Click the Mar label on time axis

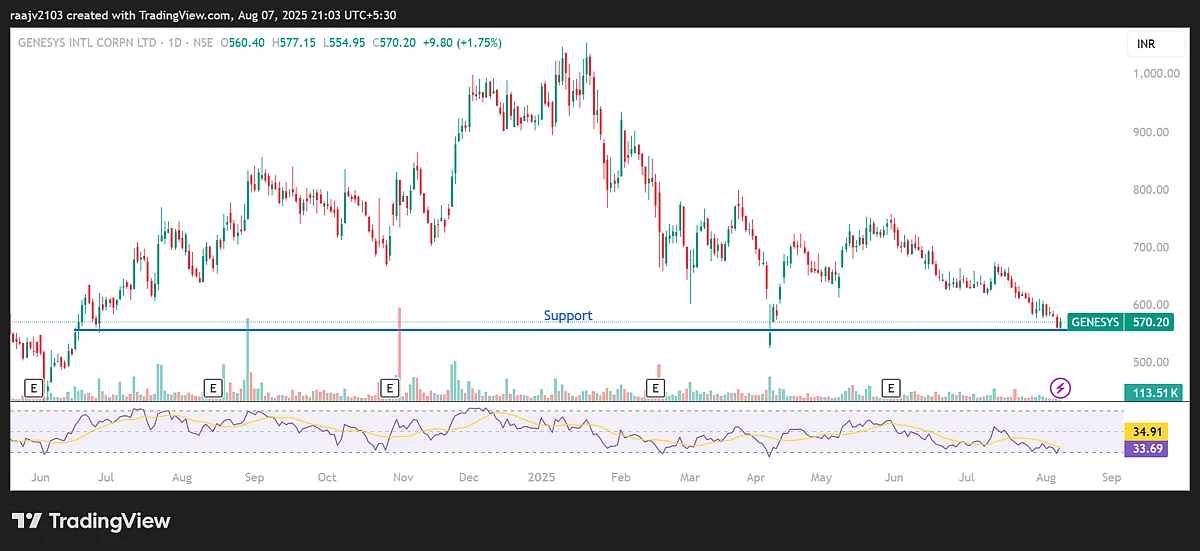688,478
